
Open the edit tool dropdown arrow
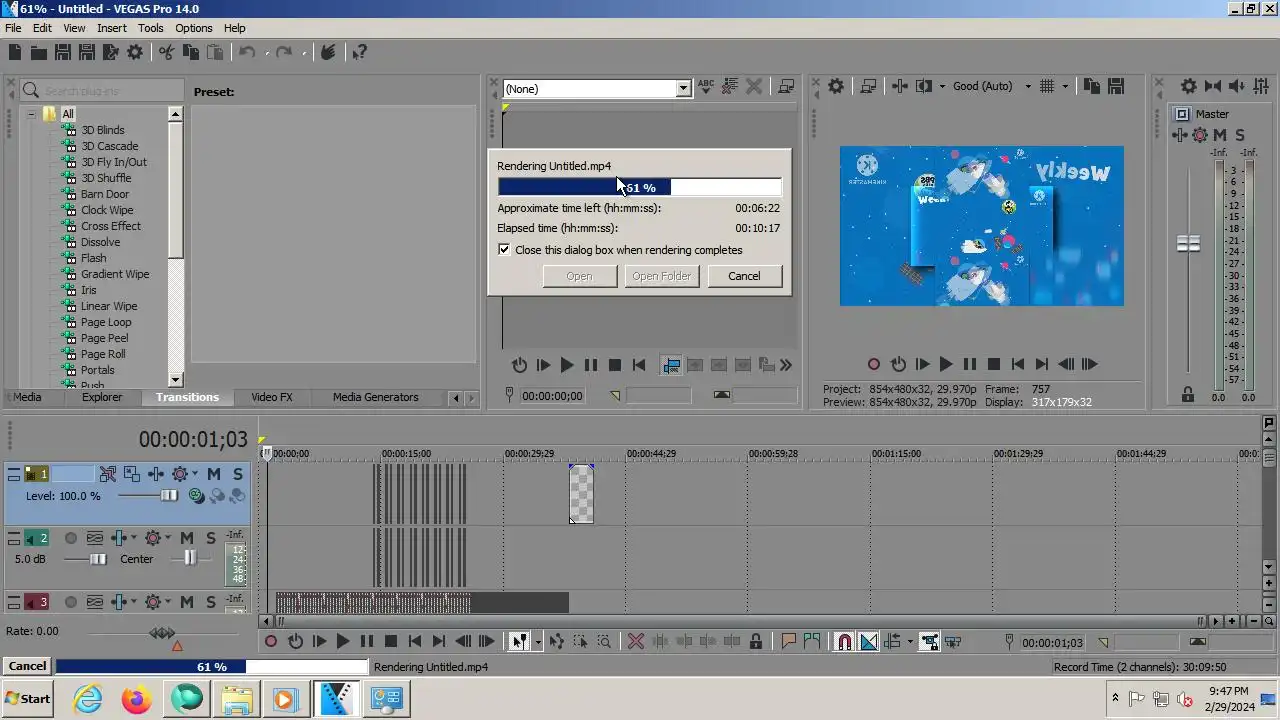coord(538,642)
